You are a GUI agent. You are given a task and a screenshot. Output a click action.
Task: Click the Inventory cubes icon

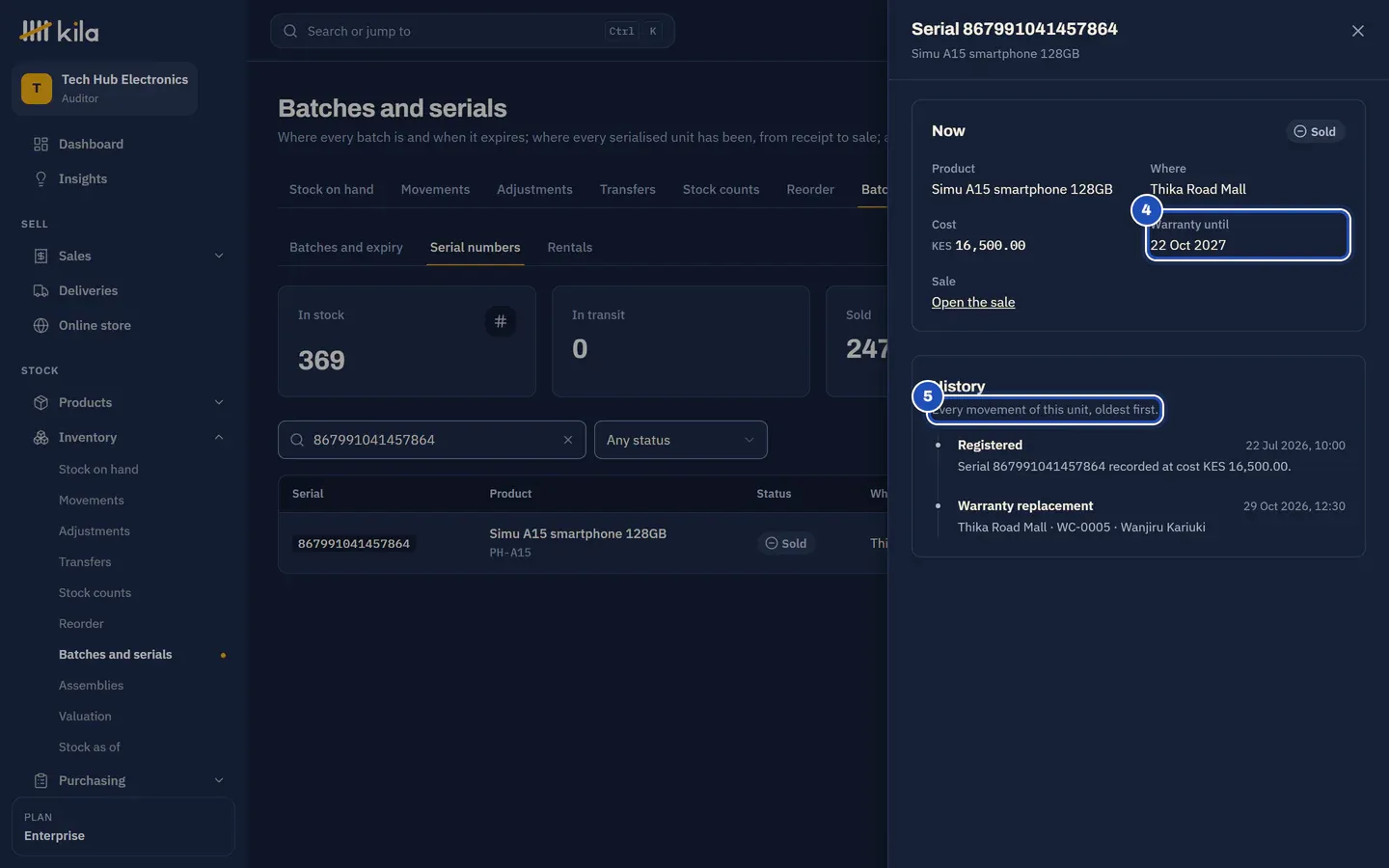pos(41,438)
